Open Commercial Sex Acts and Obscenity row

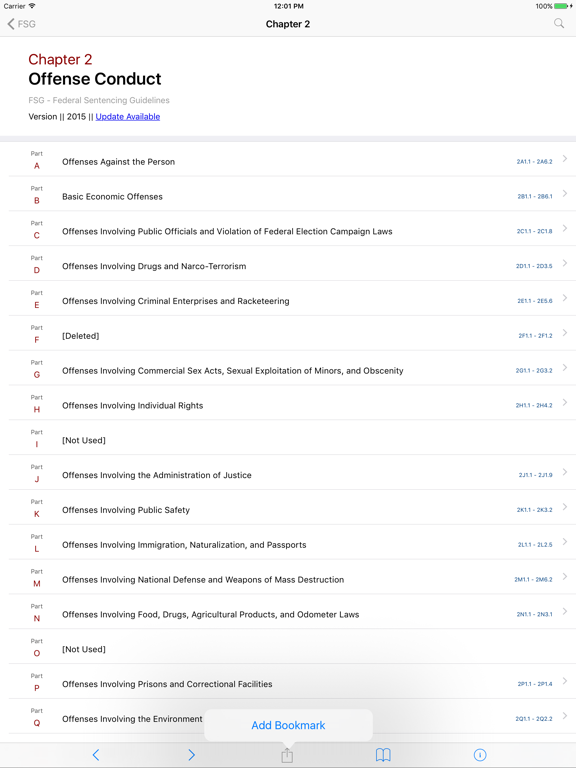point(288,368)
